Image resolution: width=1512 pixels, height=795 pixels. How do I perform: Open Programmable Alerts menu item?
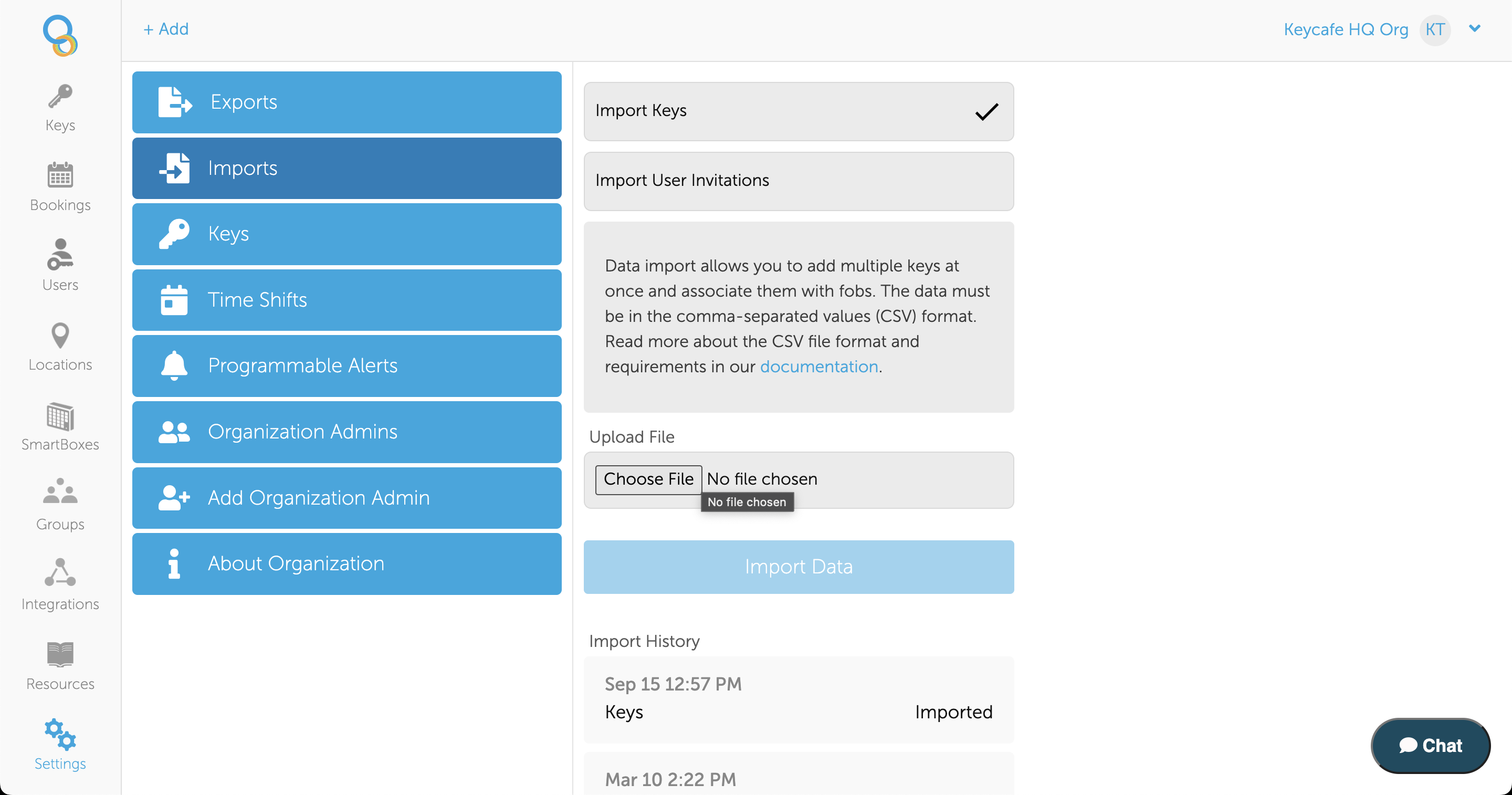347,366
